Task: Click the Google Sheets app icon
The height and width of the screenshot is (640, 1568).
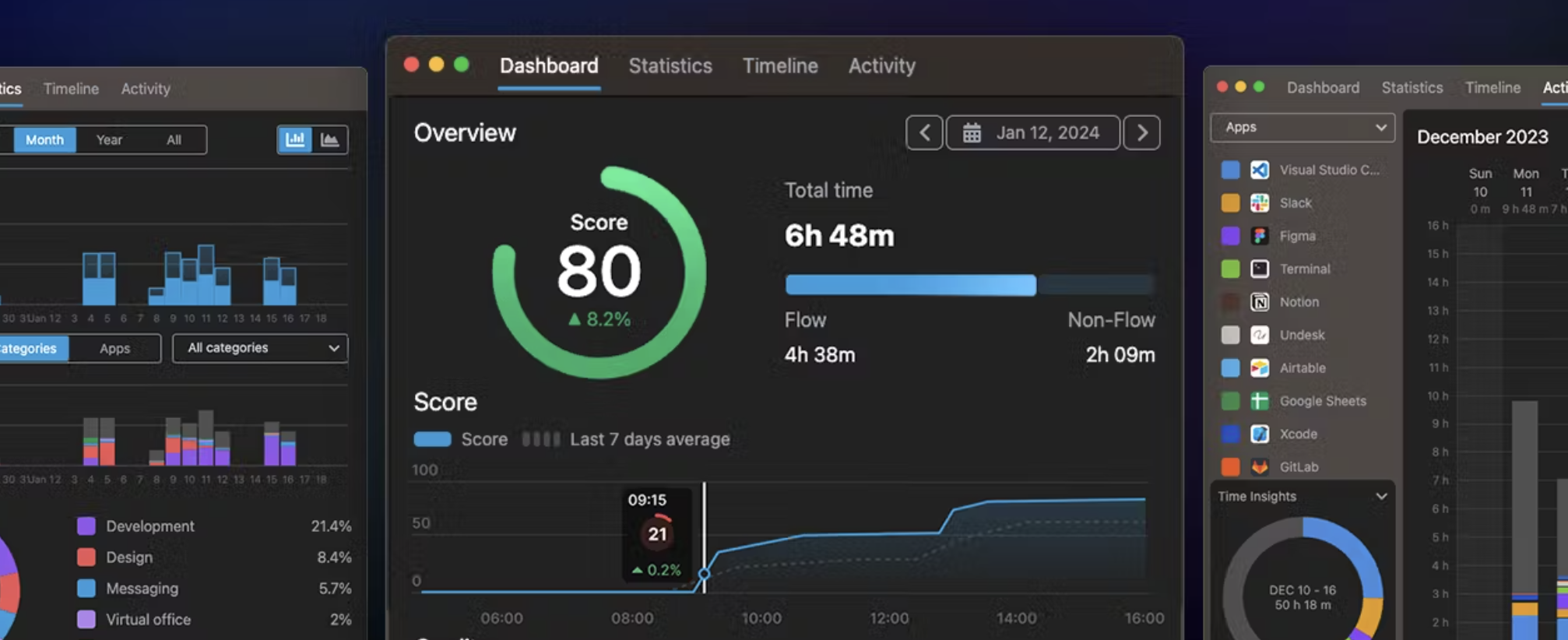Action: tap(1260, 401)
